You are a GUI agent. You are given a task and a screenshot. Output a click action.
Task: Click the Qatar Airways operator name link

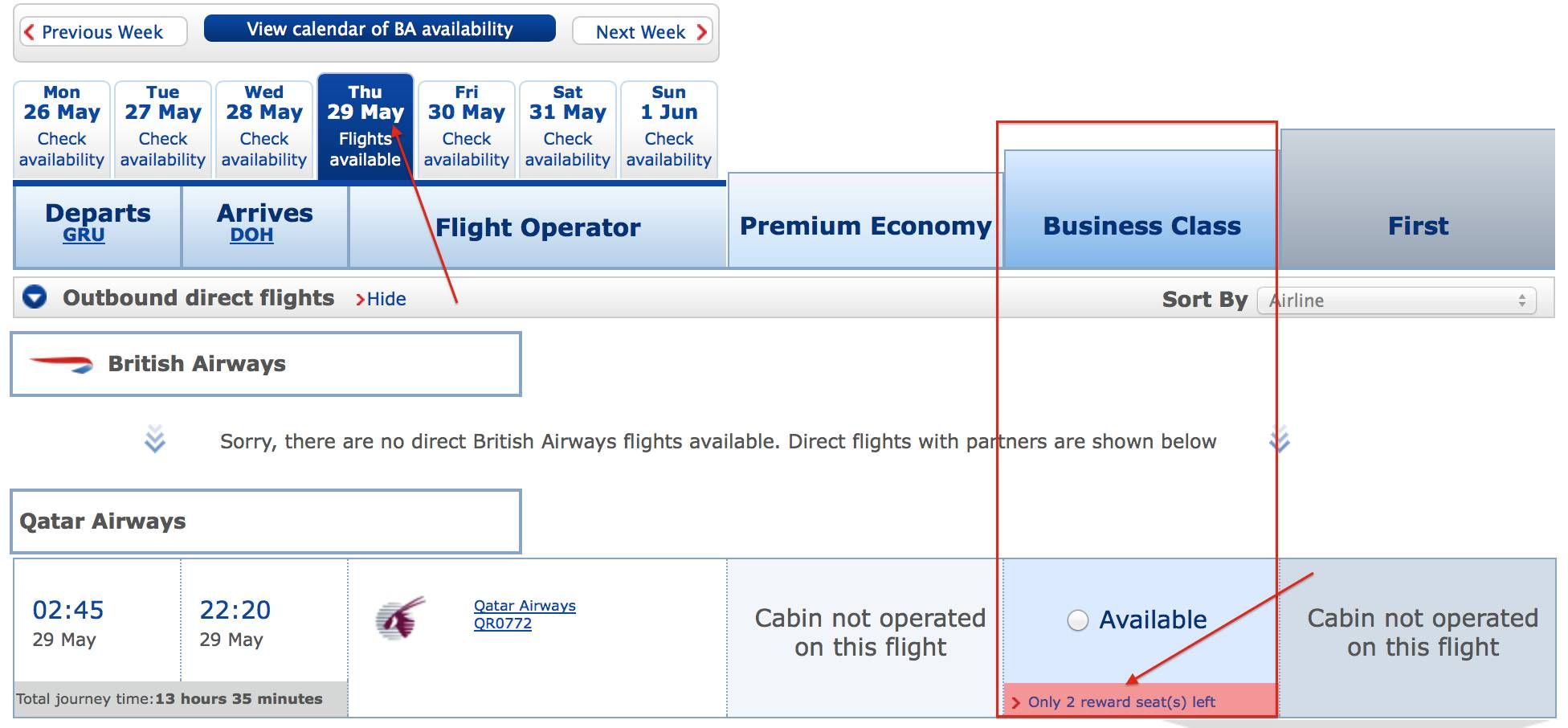pyautogui.click(x=525, y=606)
